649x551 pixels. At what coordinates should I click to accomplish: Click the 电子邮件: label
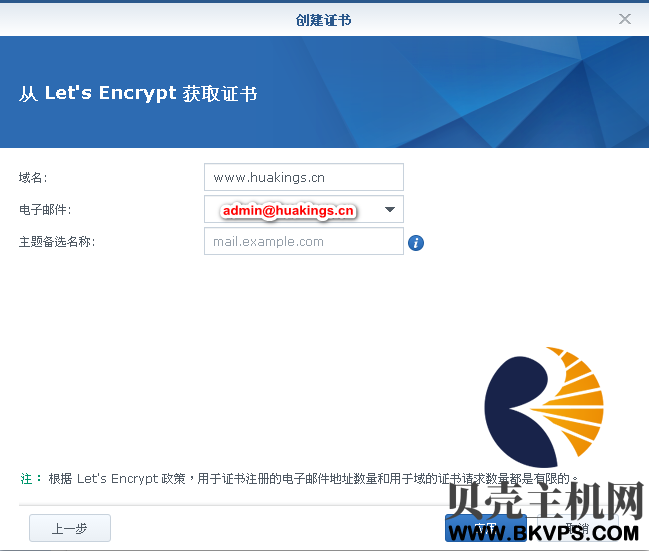pyautogui.click(x=45, y=210)
